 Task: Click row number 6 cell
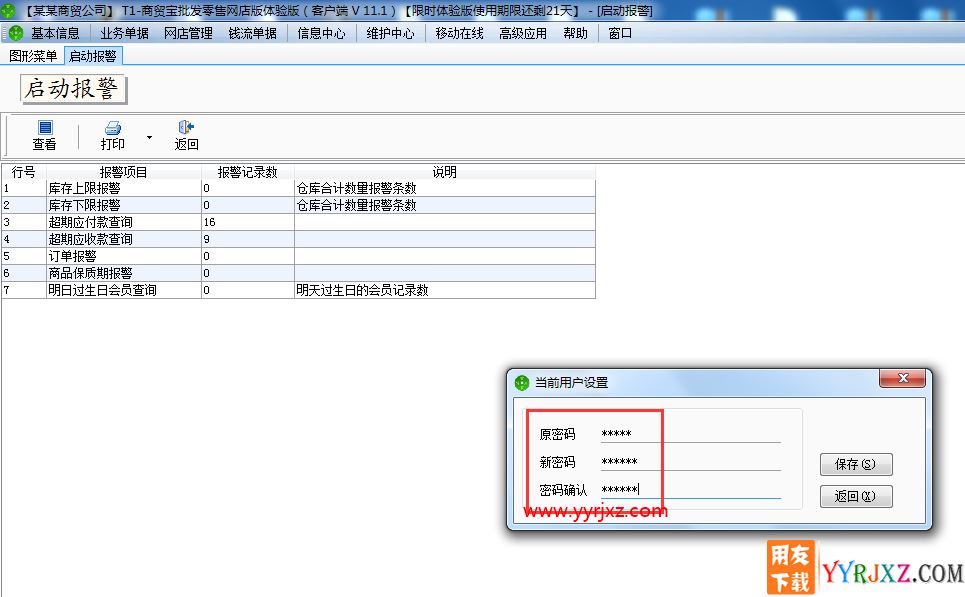click(x=23, y=273)
